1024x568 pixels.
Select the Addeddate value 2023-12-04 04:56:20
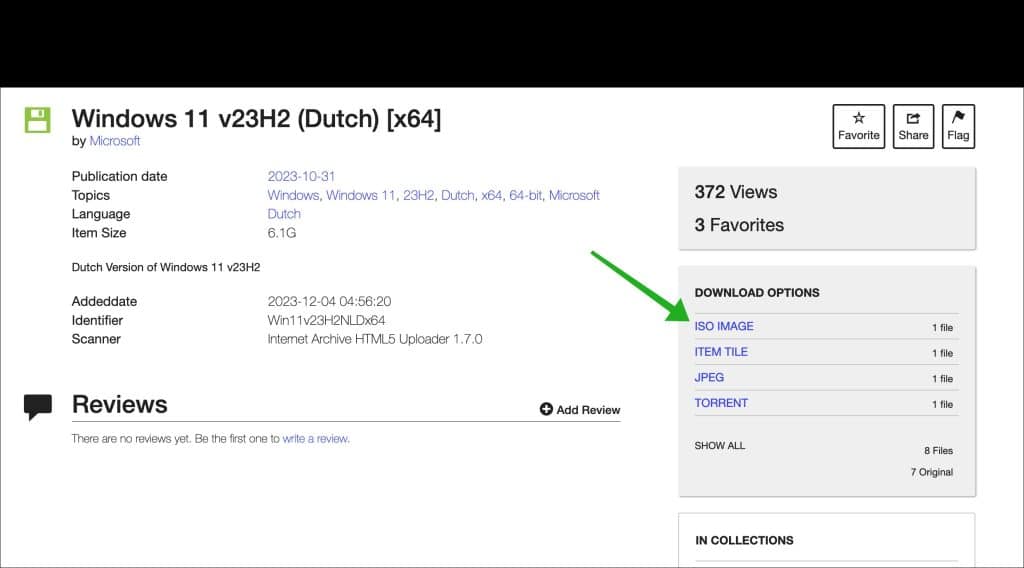click(x=329, y=302)
